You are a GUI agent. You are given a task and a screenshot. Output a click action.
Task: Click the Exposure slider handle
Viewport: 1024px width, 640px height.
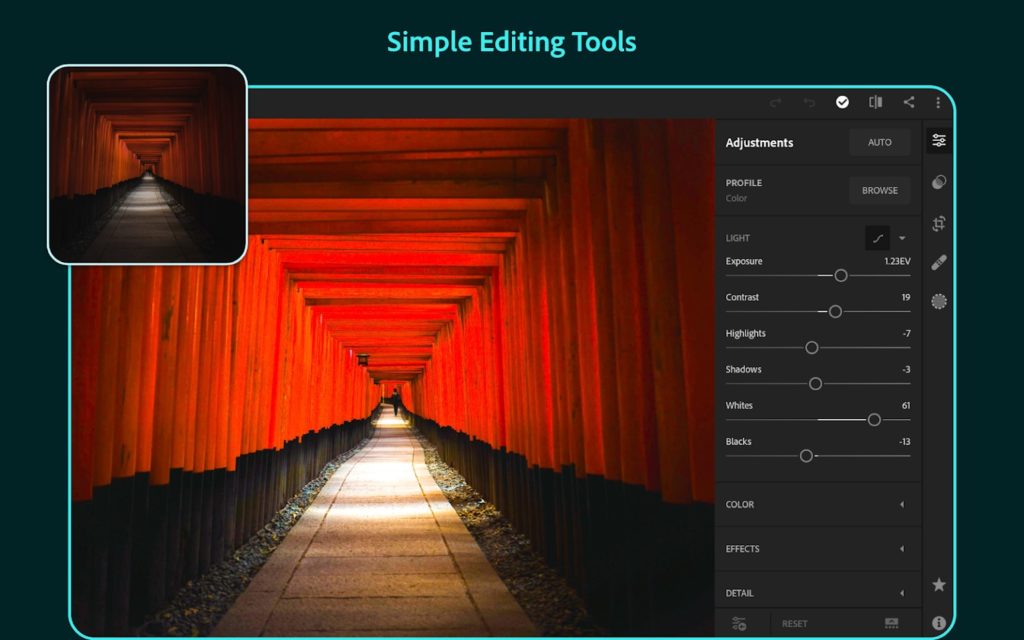pyautogui.click(x=841, y=275)
